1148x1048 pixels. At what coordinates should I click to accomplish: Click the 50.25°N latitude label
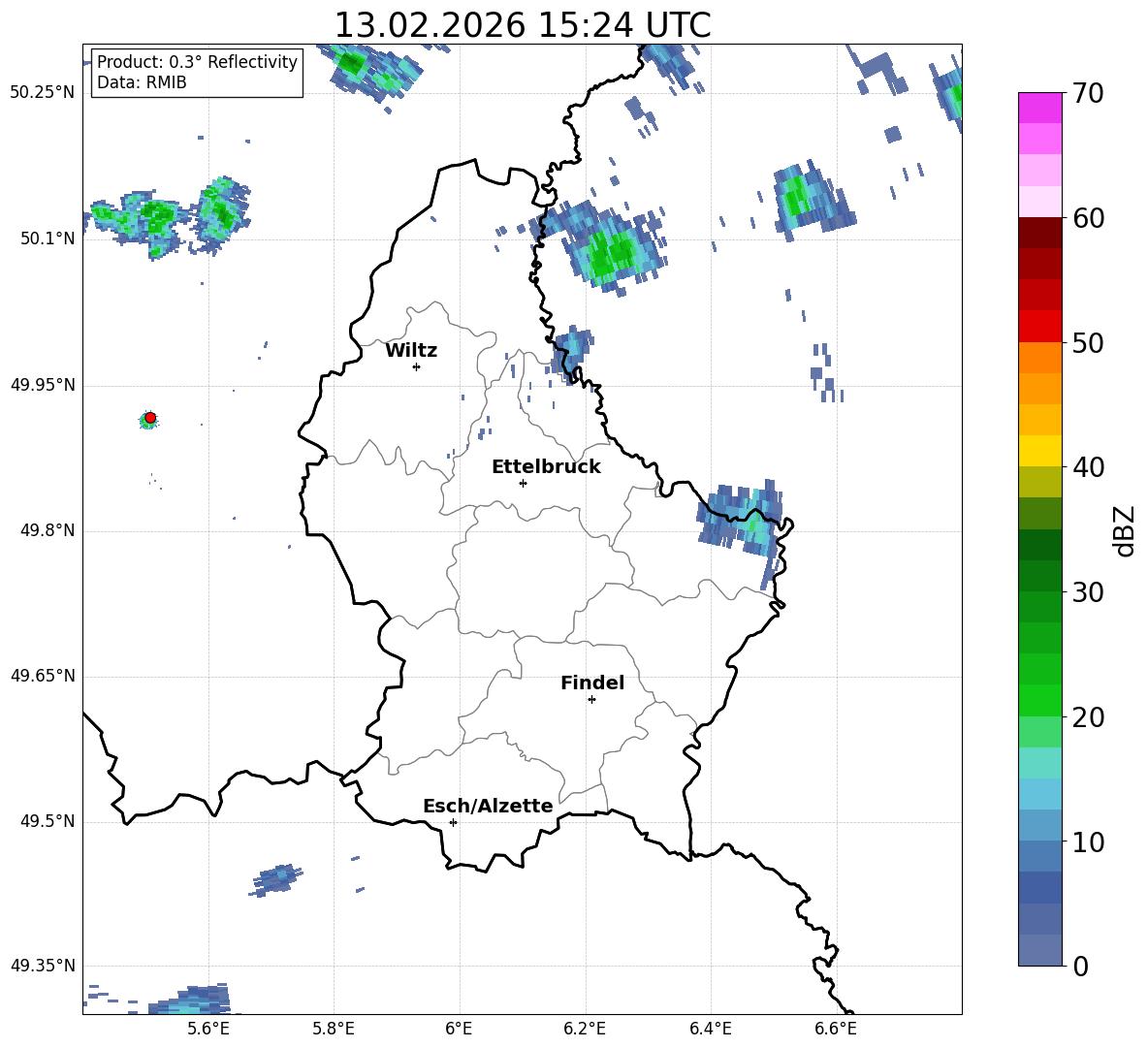[43, 93]
